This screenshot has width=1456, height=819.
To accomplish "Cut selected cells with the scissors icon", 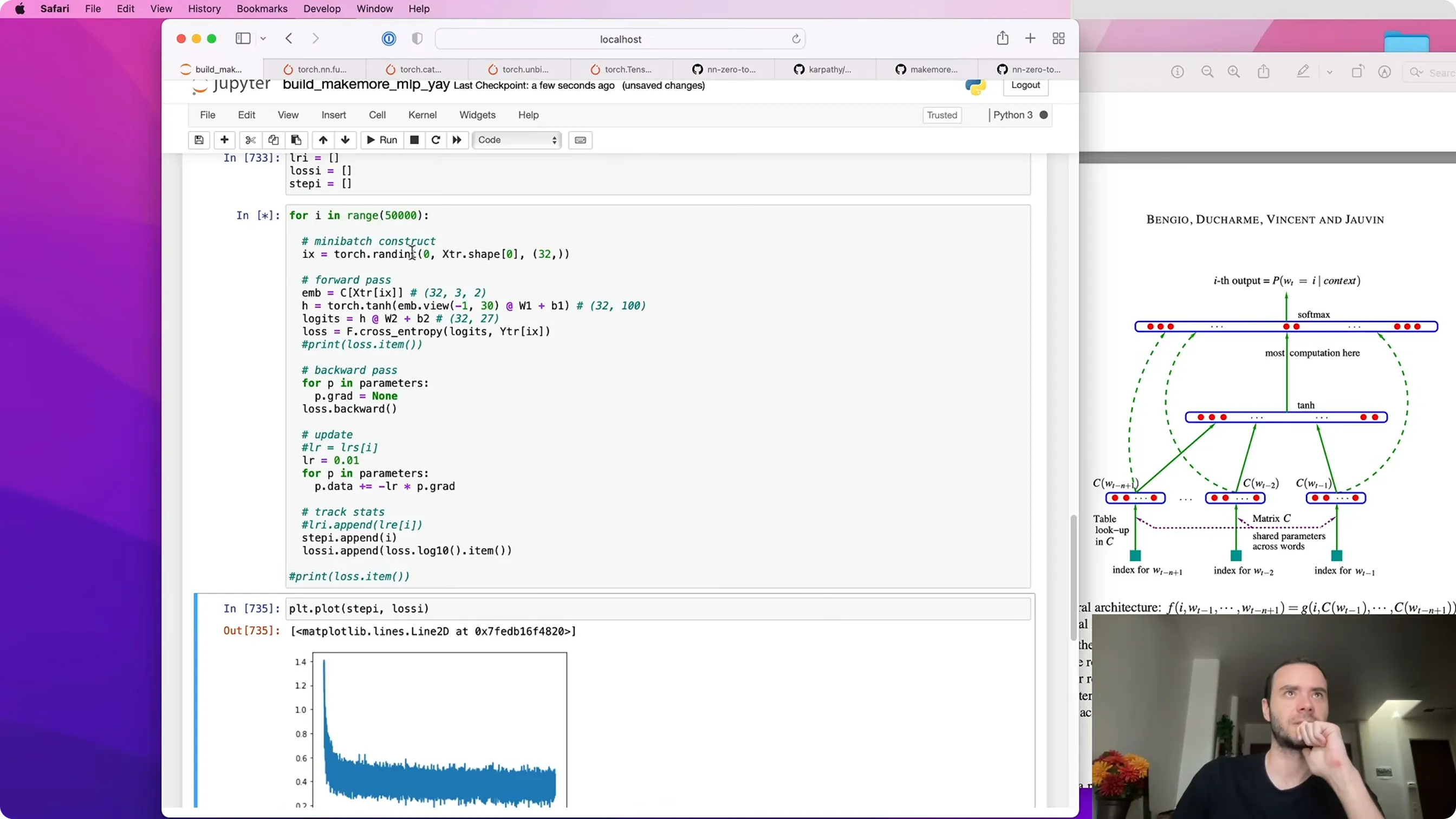I will [250, 140].
